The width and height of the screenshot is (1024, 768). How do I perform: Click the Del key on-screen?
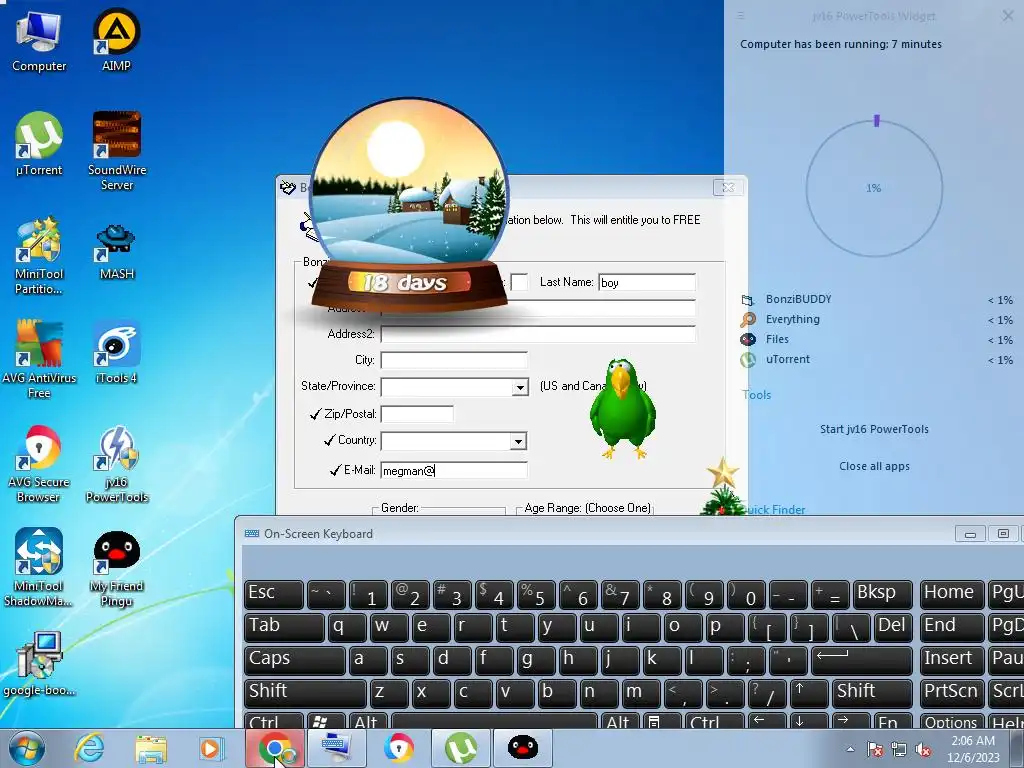pyautogui.click(x=893, y=627)
